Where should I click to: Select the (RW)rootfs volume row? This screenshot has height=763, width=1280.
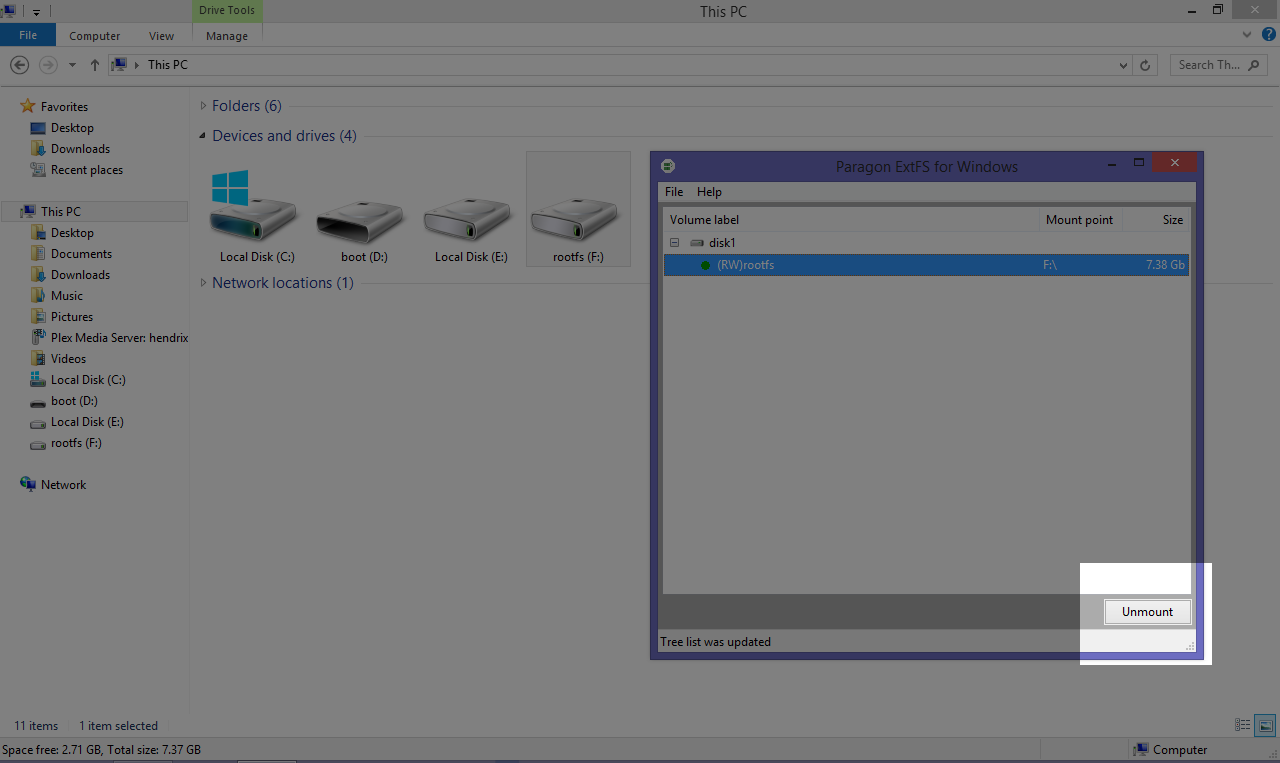(926, 265)
